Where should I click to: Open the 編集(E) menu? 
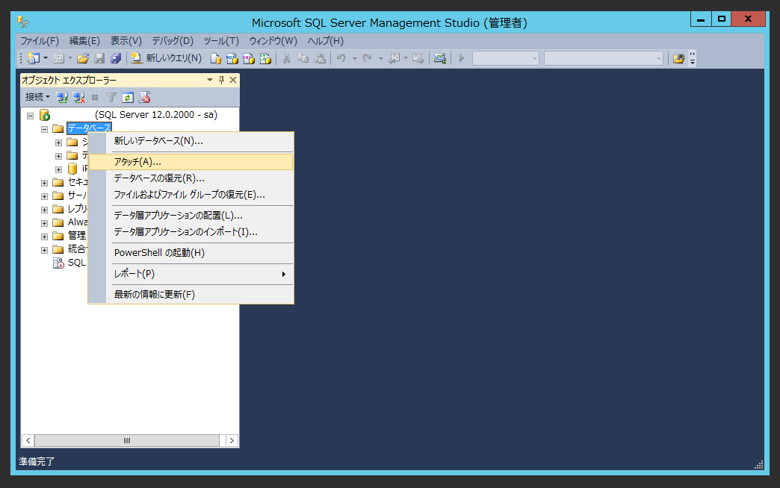click(84, 41)
